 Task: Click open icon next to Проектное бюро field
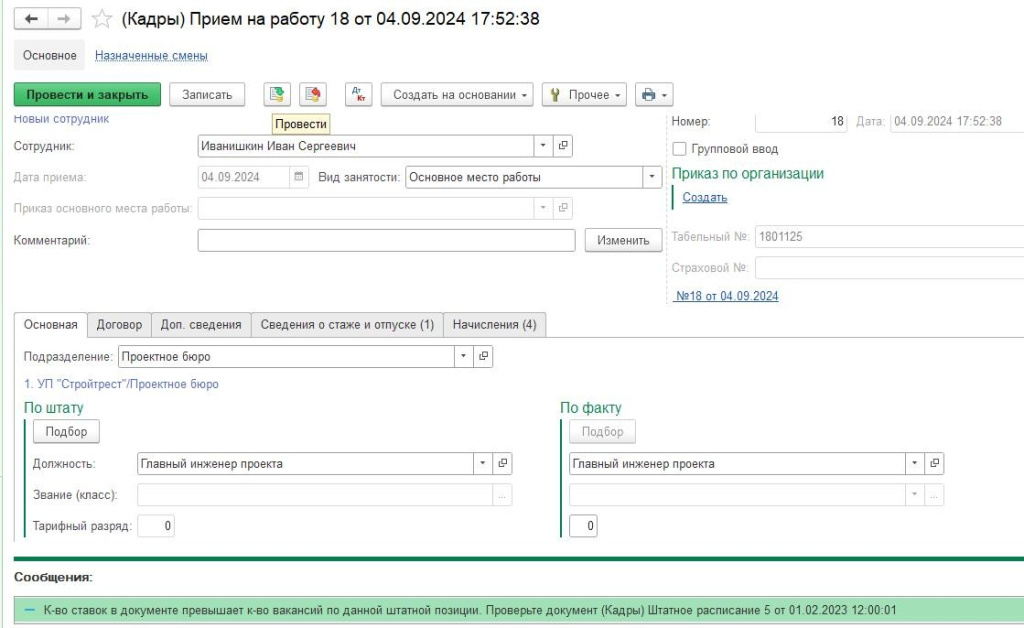[483, 356]
